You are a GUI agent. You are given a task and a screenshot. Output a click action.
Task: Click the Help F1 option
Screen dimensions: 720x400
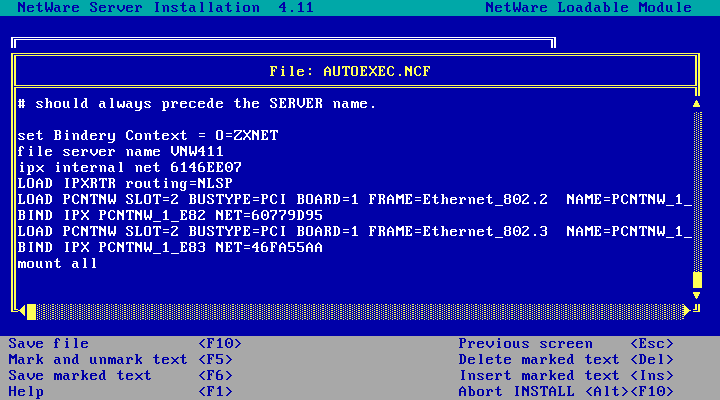point(120,392)
